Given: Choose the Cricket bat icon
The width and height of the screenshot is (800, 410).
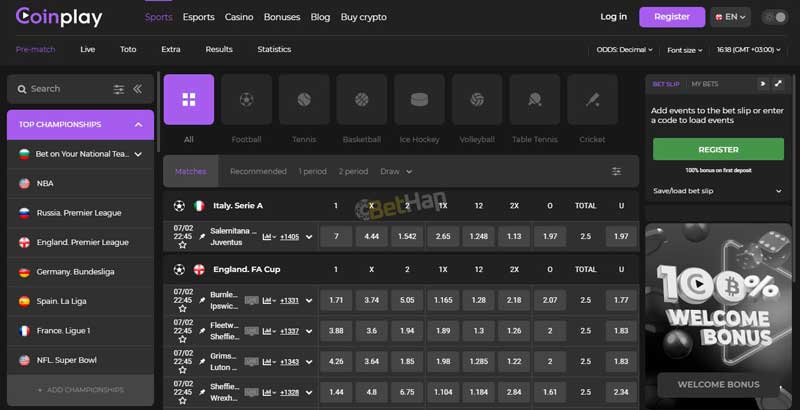Looking at the screenshot, I should [592, 99].
